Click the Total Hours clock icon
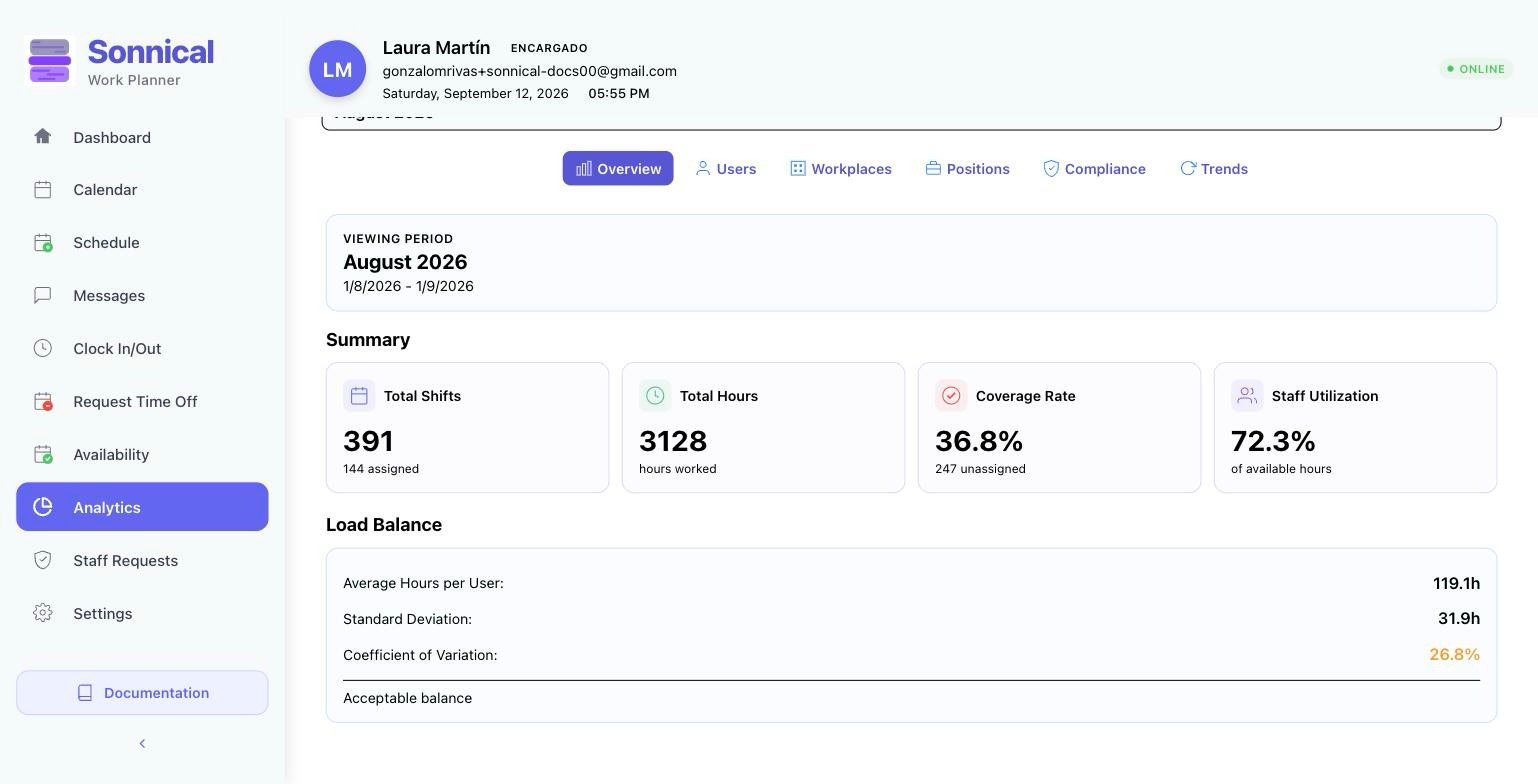This screenshot has height=784, width=1538. [655, 396]
